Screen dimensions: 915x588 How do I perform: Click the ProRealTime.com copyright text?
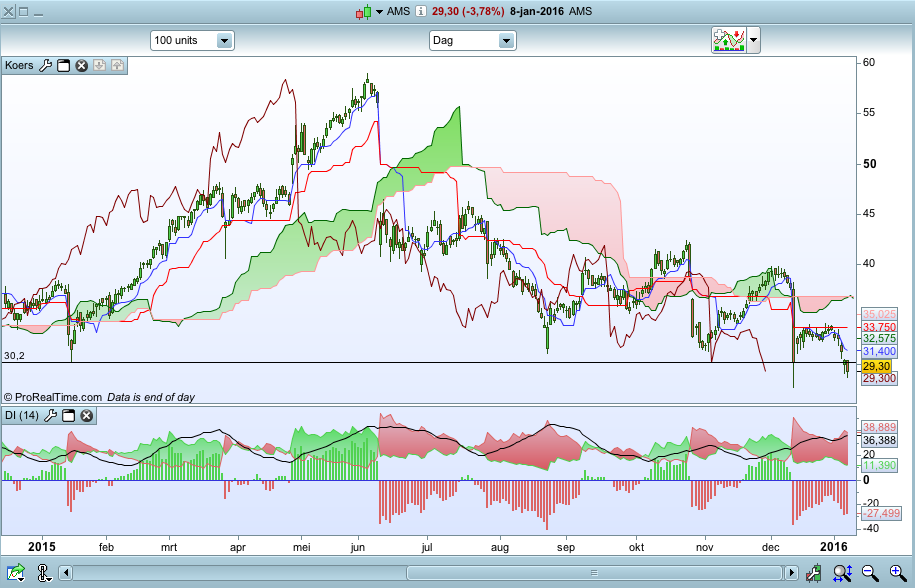53,397
